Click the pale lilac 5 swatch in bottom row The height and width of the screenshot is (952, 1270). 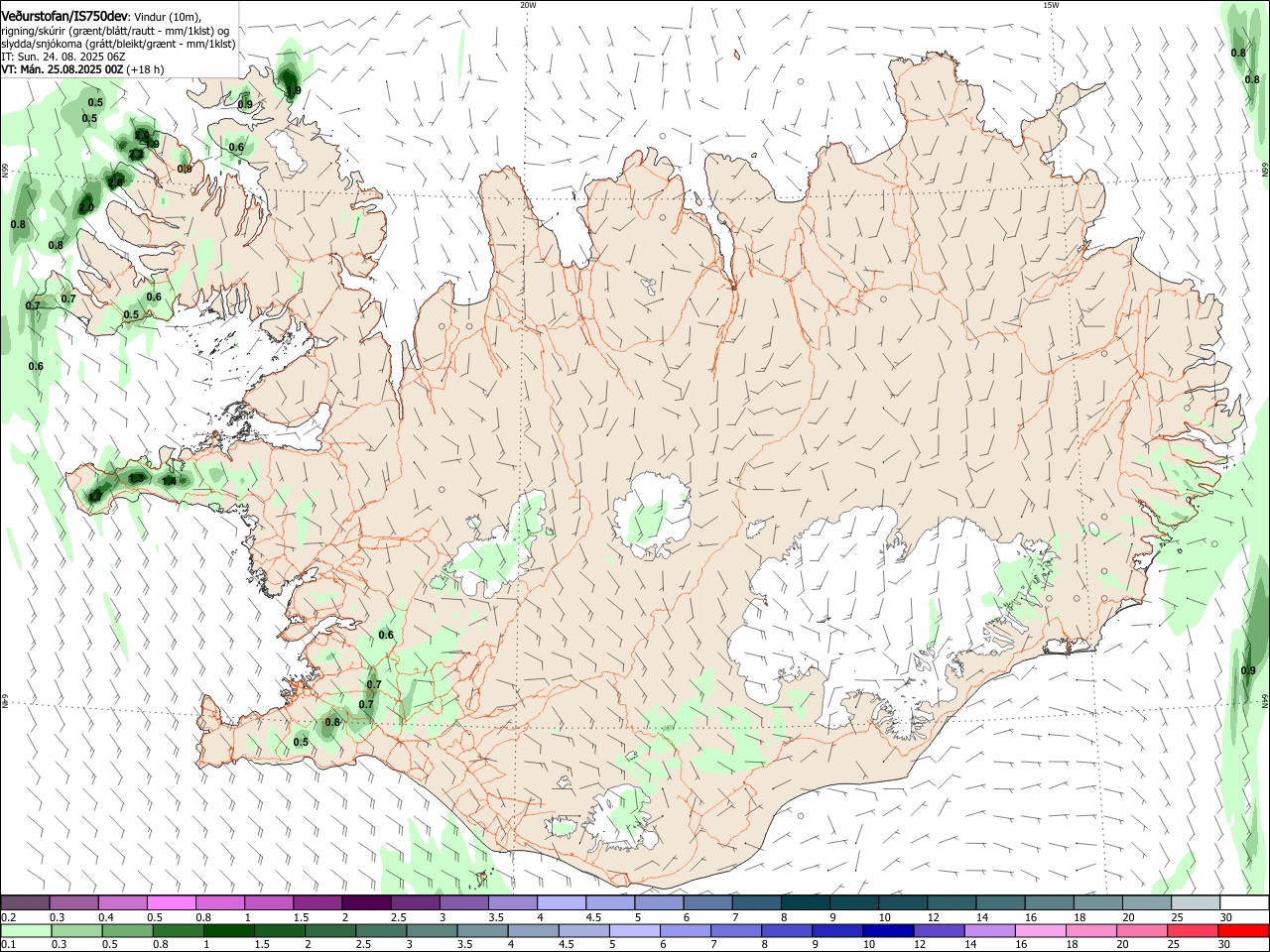coord(634,931)
